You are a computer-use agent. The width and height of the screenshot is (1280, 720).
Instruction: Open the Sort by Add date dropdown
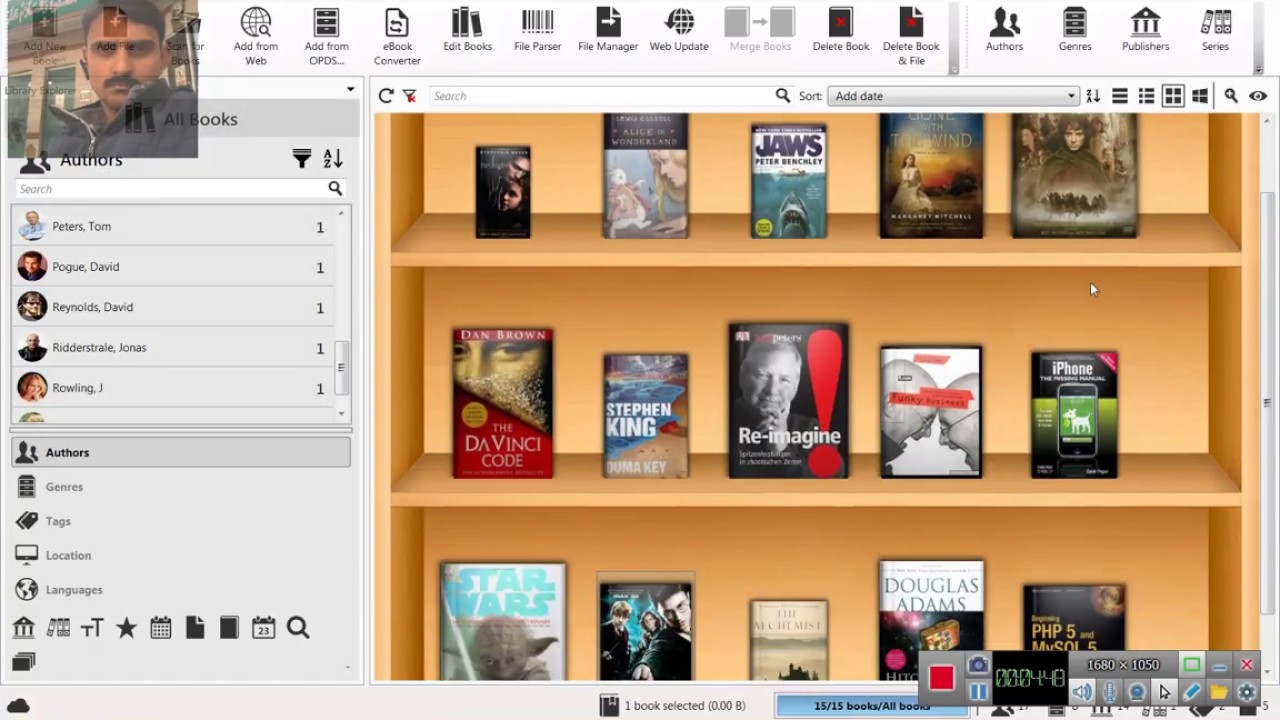(x=954, y=96)
